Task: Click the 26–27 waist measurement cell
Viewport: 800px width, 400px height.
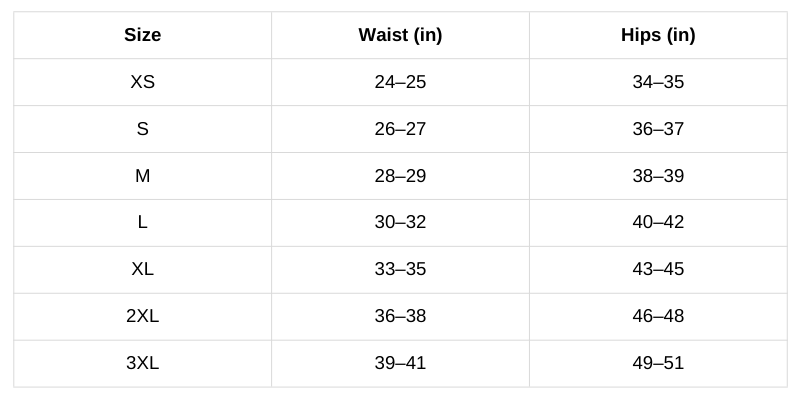Action: pos(400,129)
